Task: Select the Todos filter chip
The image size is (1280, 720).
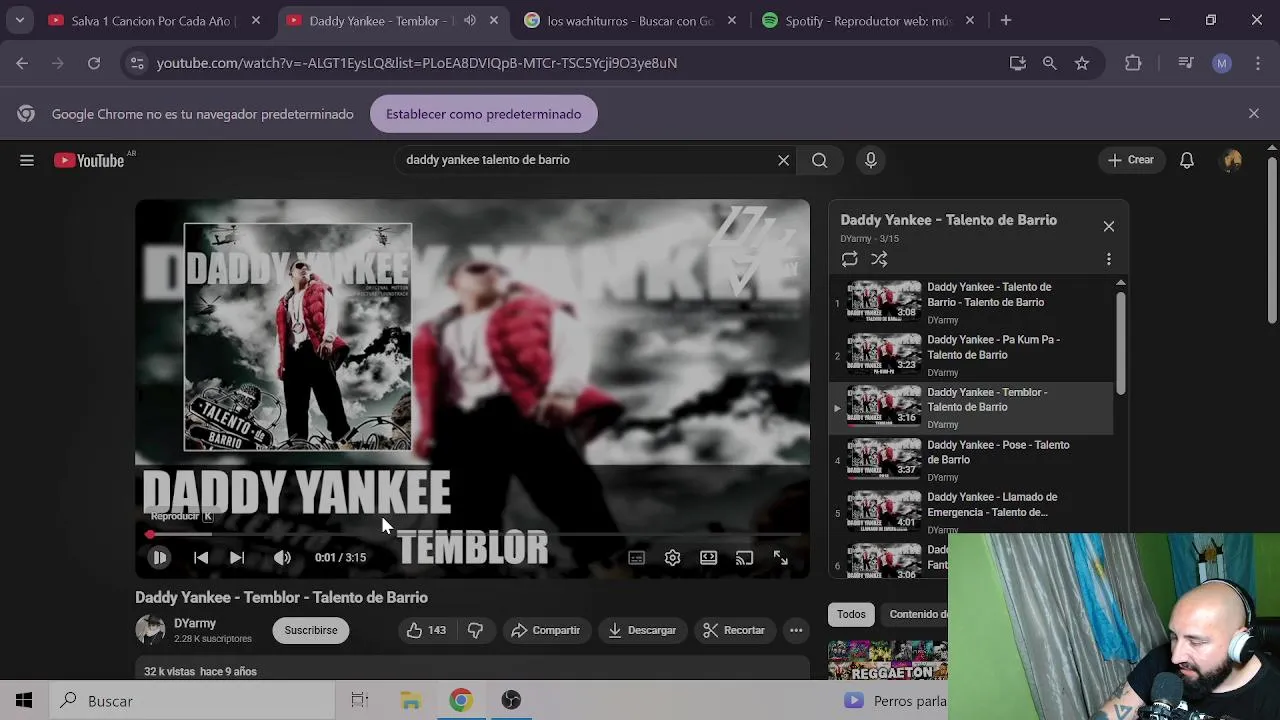Action: point(851,614)
